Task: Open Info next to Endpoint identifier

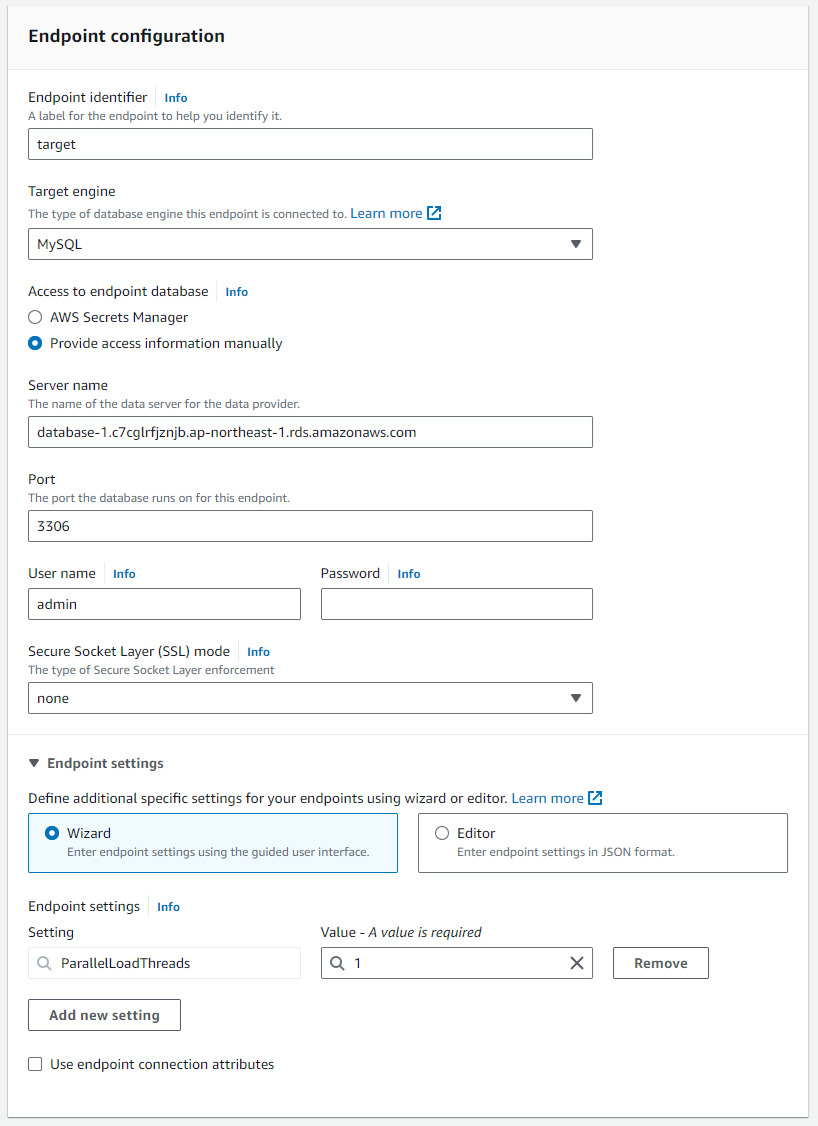Action: coord(176,98)
